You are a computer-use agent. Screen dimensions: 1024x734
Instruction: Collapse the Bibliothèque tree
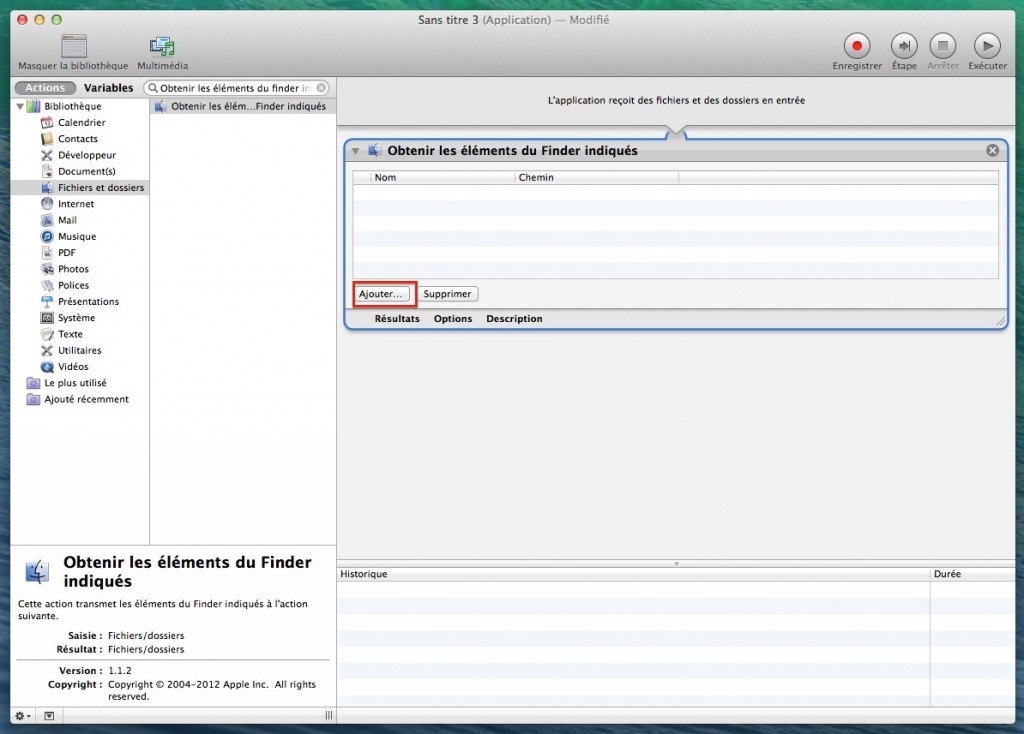coord(20,106)
